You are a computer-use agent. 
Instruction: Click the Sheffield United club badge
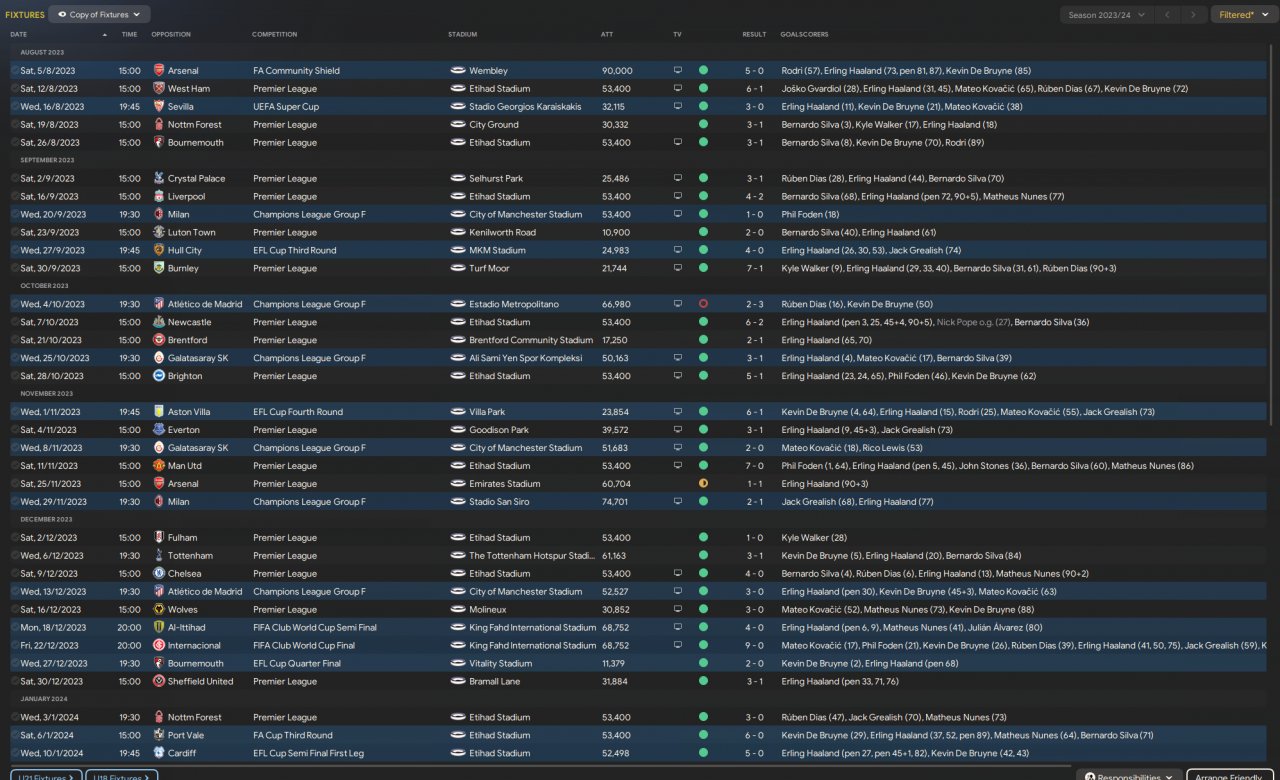[159, 682]
